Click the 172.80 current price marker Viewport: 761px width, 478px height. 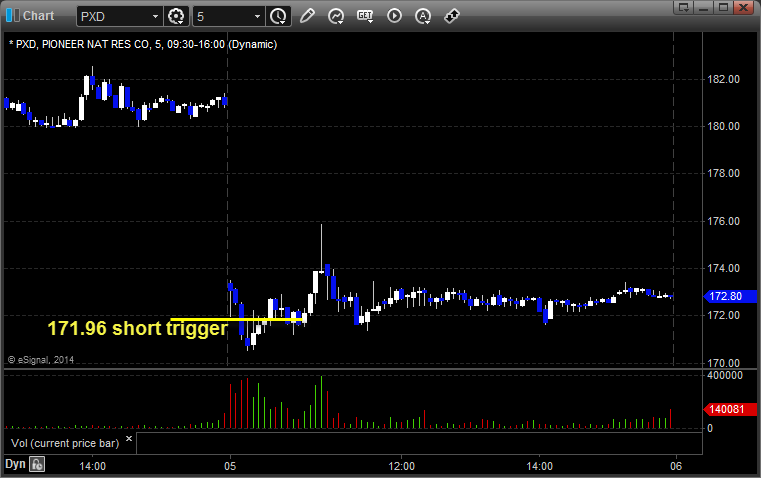tap(730, 296)
